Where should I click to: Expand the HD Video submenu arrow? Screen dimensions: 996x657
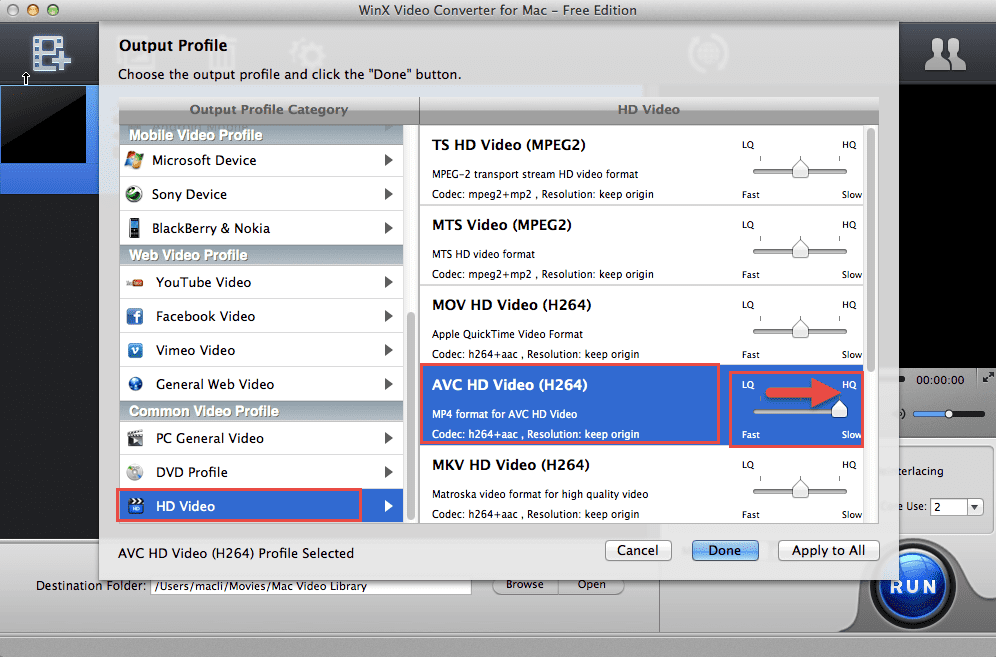[389, 506]
